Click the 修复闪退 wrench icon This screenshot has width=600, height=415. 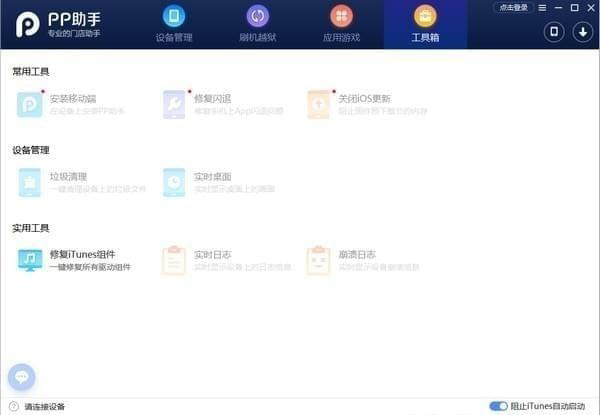point(174,104)
